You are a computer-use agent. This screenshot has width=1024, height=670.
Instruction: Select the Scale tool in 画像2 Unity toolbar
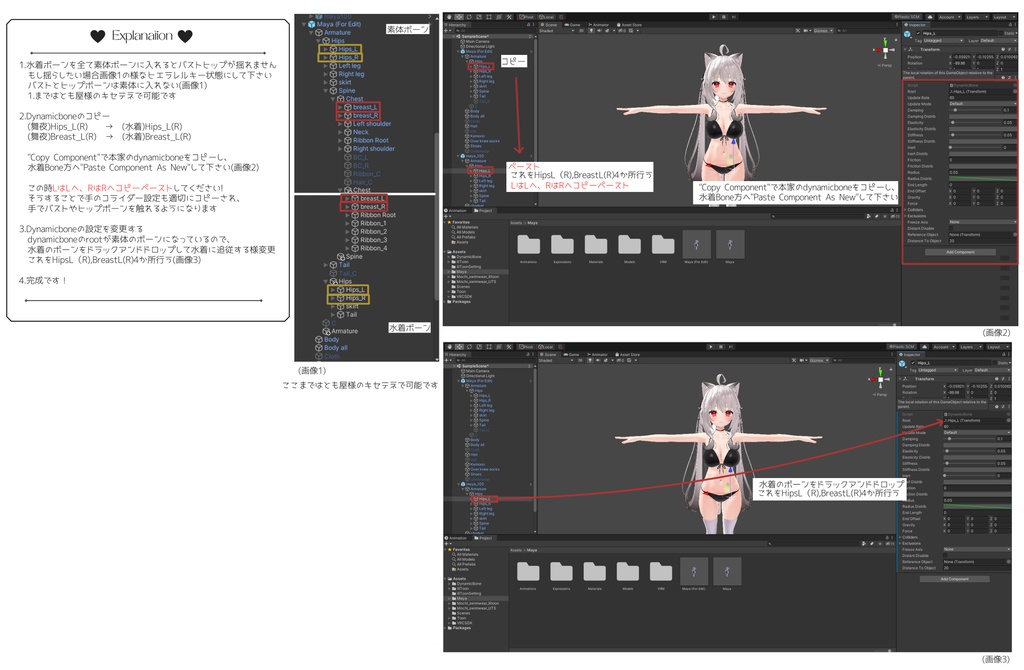click(x=479, y=17)
